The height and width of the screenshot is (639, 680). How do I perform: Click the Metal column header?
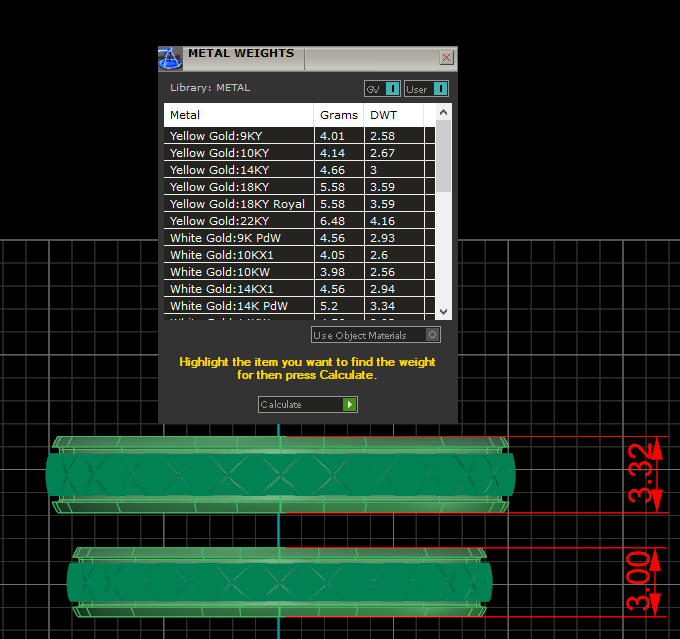tap(238, 115)
